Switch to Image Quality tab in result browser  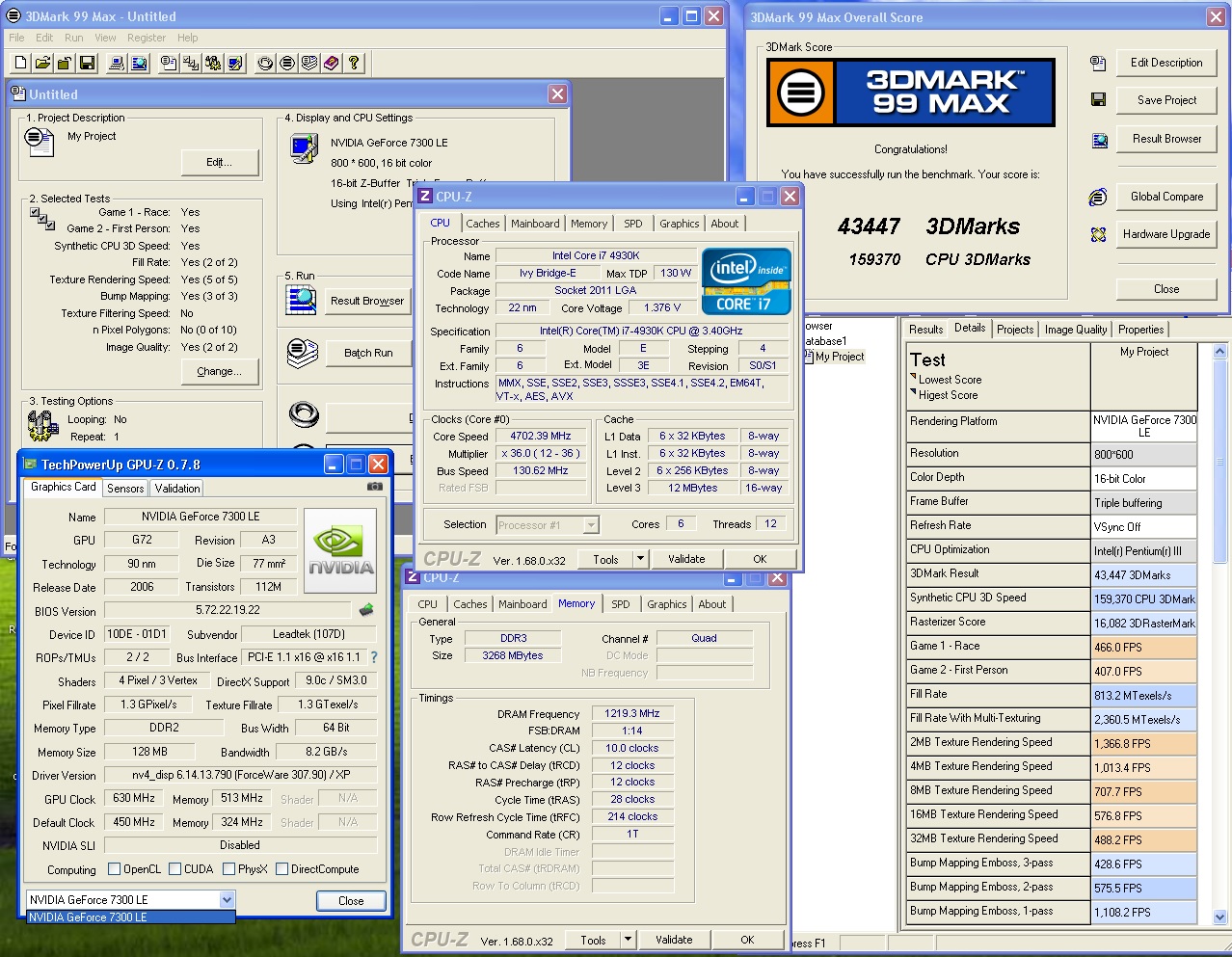coord(1076,330)
